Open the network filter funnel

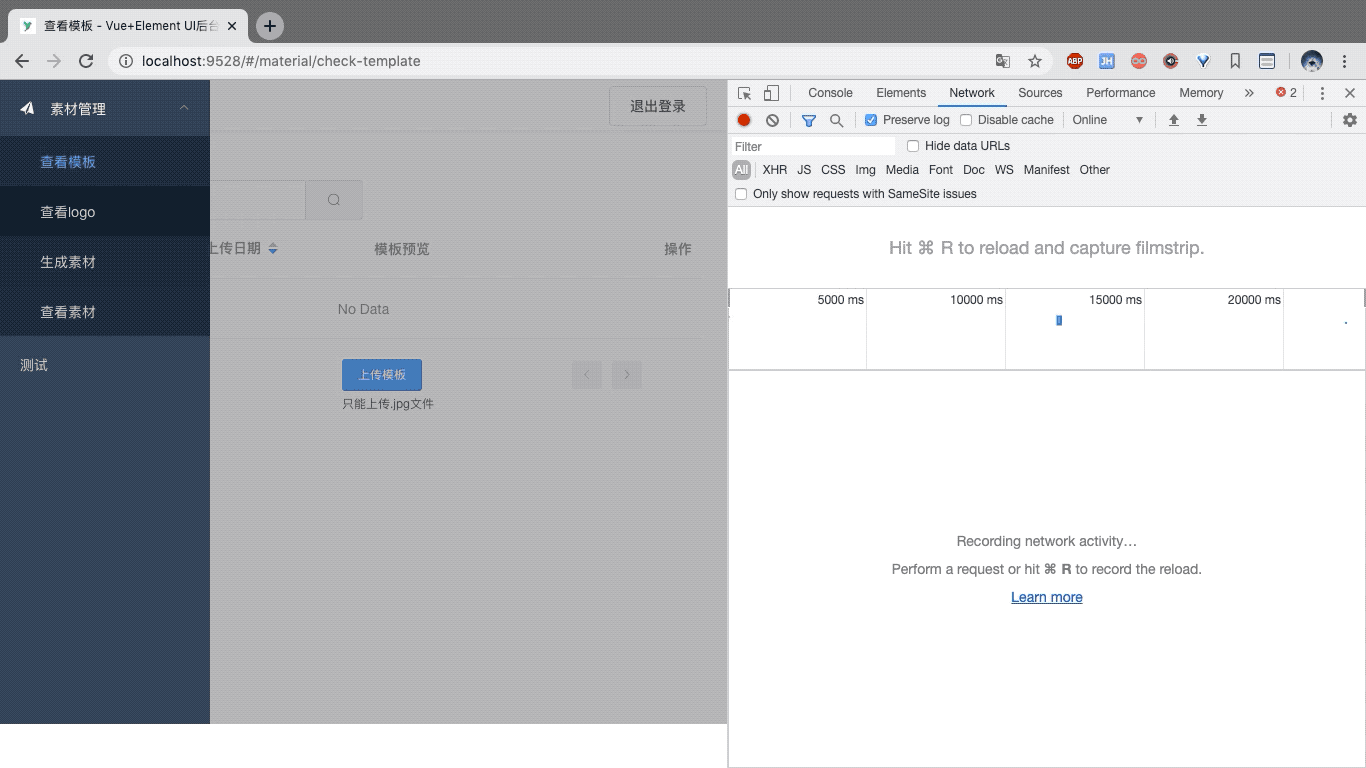click(x=808, y=120)
